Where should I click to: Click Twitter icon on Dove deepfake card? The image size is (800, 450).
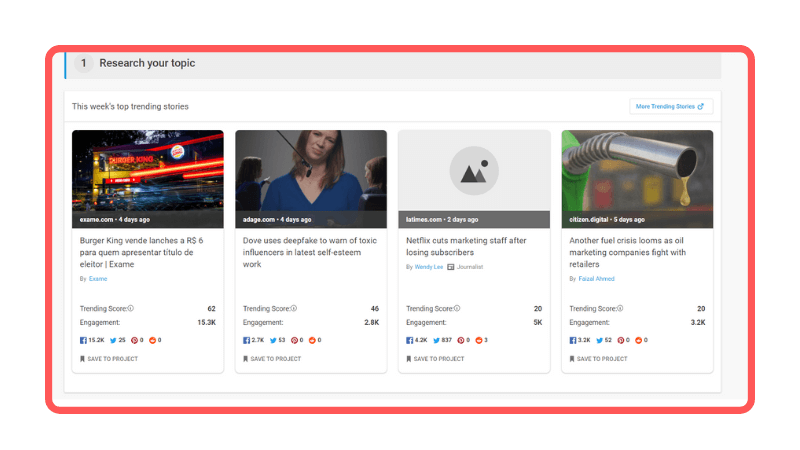(x=273, y=340)
